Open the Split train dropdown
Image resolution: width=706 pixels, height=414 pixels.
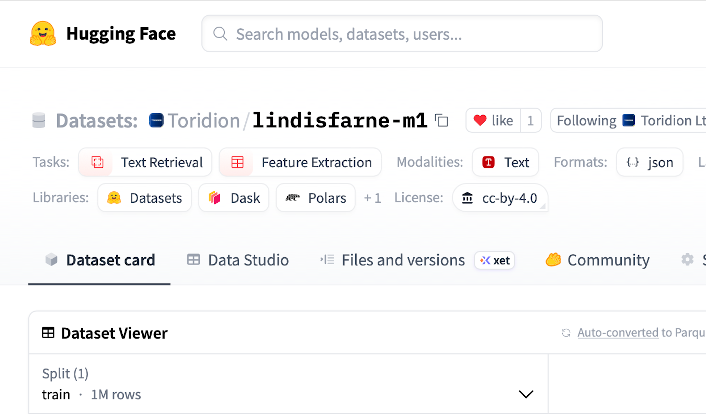pyautogui.click(x=288, y=384)
